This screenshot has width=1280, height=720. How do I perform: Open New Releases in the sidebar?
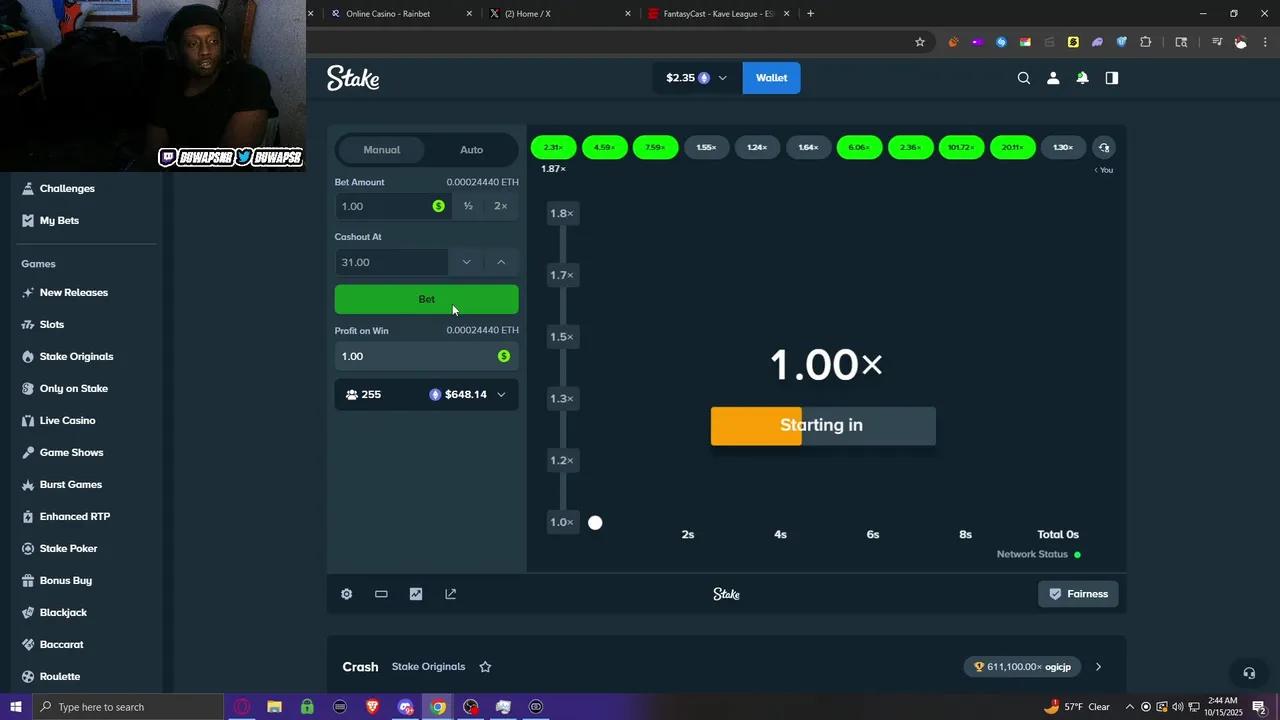[x=74, y=292]
